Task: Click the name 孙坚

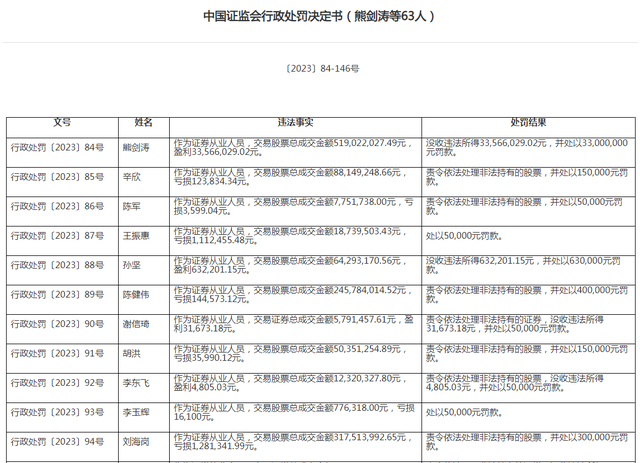Action: 131,265
